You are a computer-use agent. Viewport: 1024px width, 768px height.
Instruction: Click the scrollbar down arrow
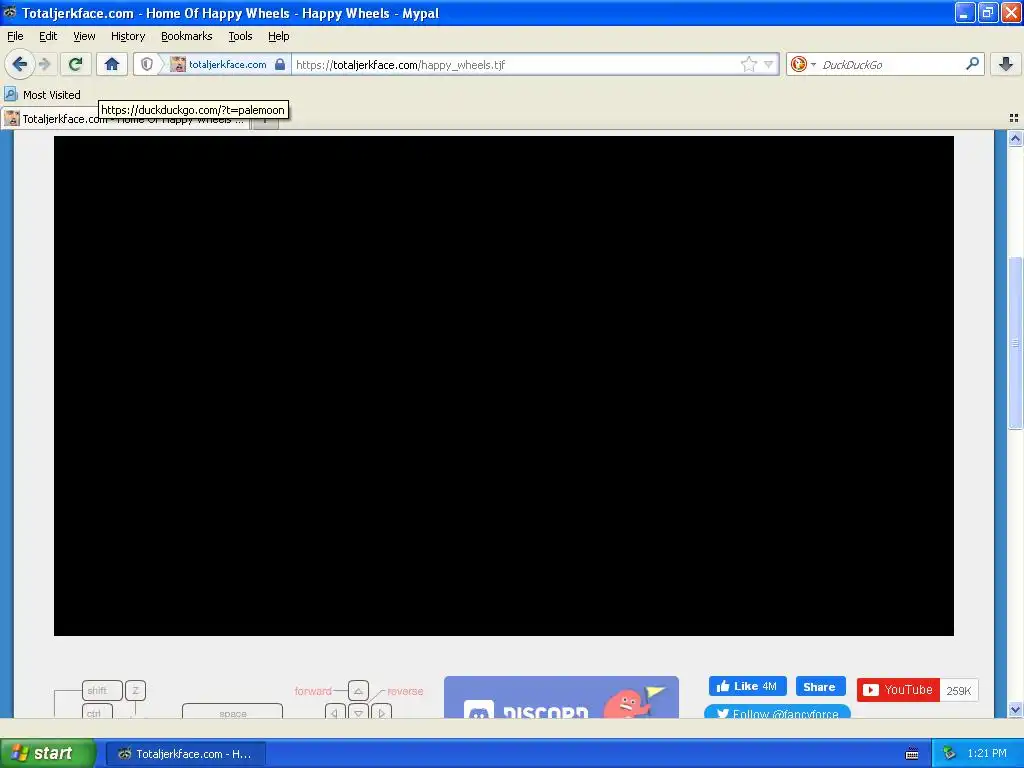(1015, 709)
